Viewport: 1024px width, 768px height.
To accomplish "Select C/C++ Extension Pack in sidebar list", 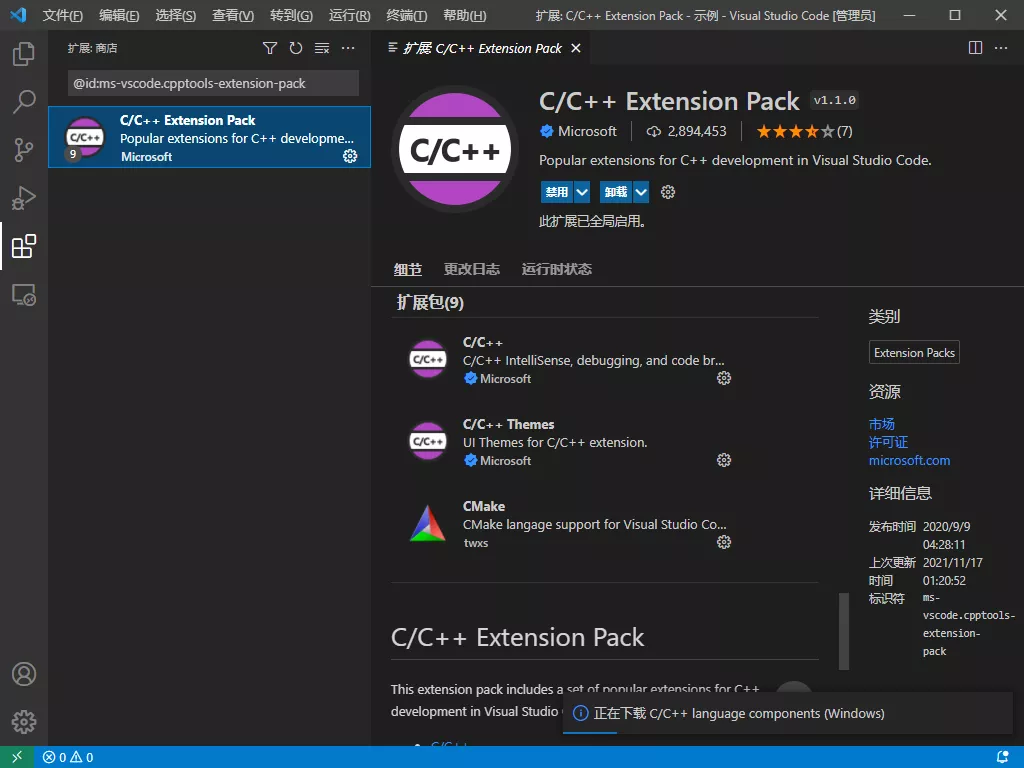I will click(209, 137).
